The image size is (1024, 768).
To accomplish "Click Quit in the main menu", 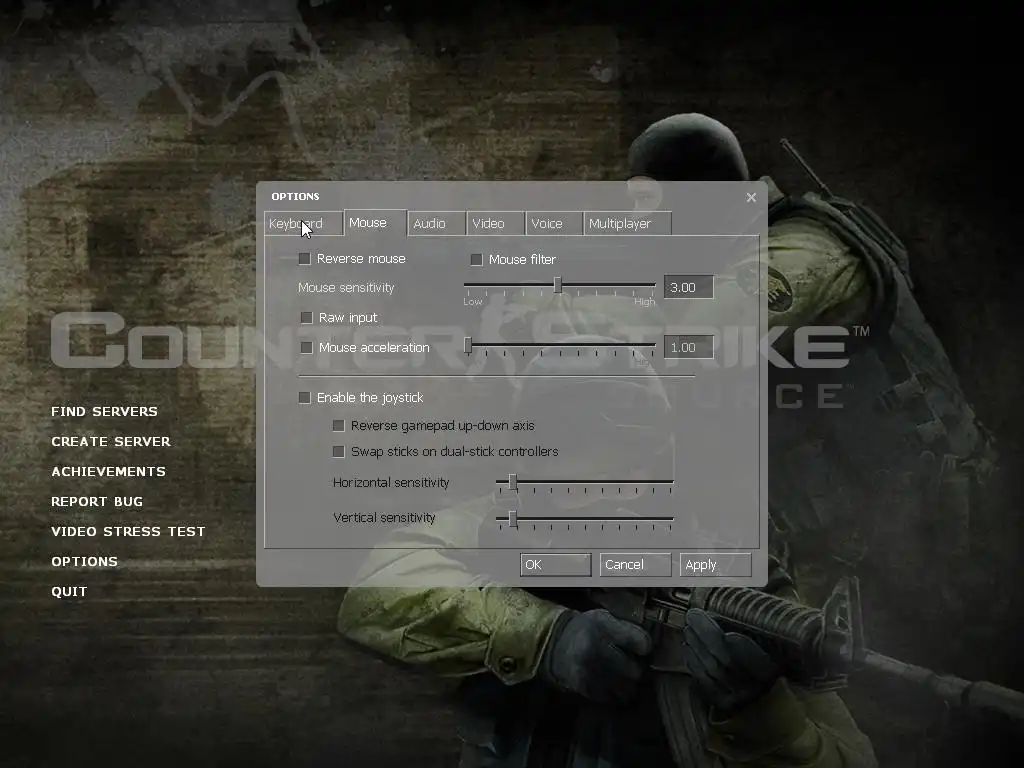I will pos(69,592).
